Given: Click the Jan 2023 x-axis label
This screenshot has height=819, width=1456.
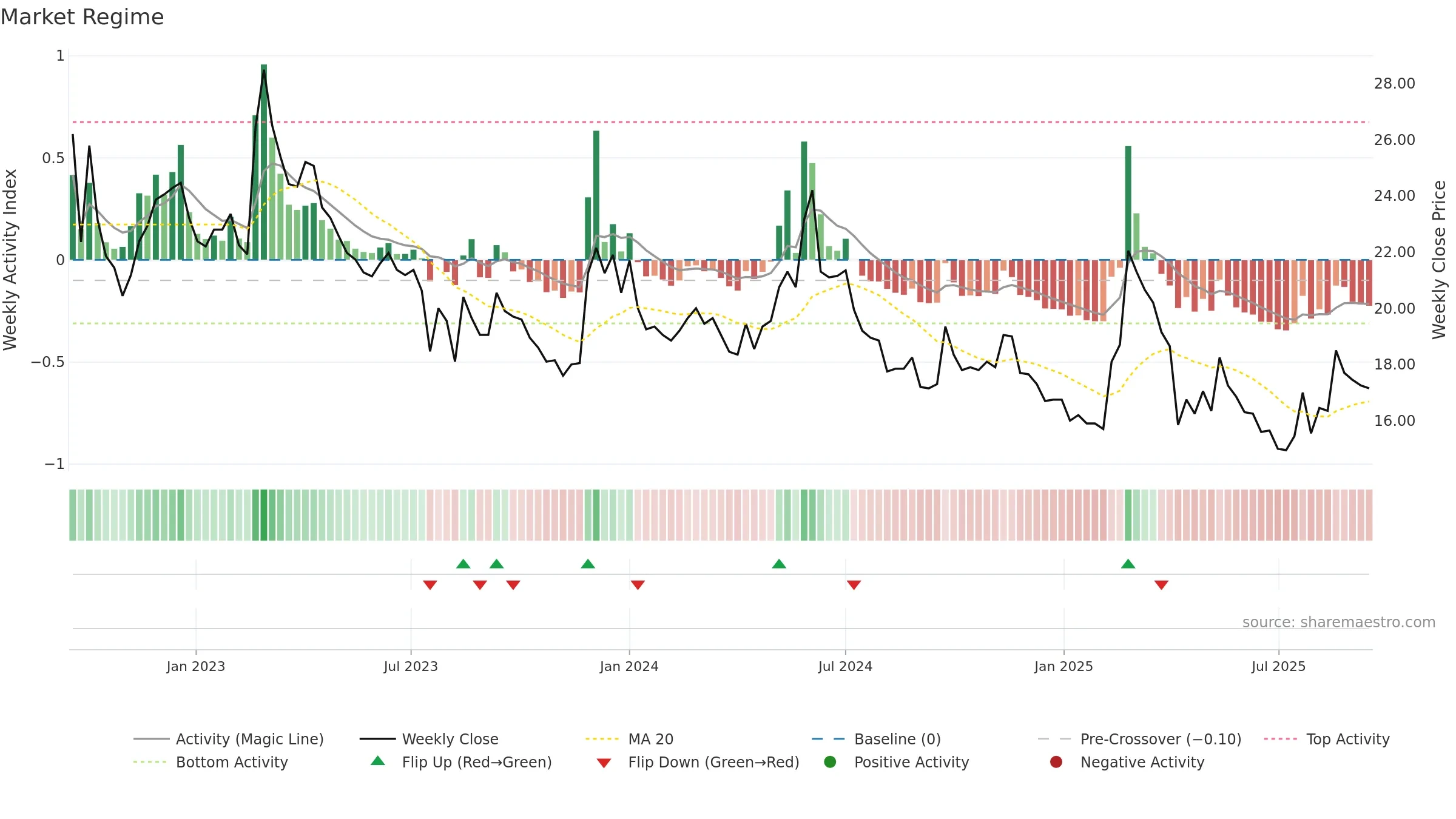Looking at the screenshot, I should coord(196,667).
